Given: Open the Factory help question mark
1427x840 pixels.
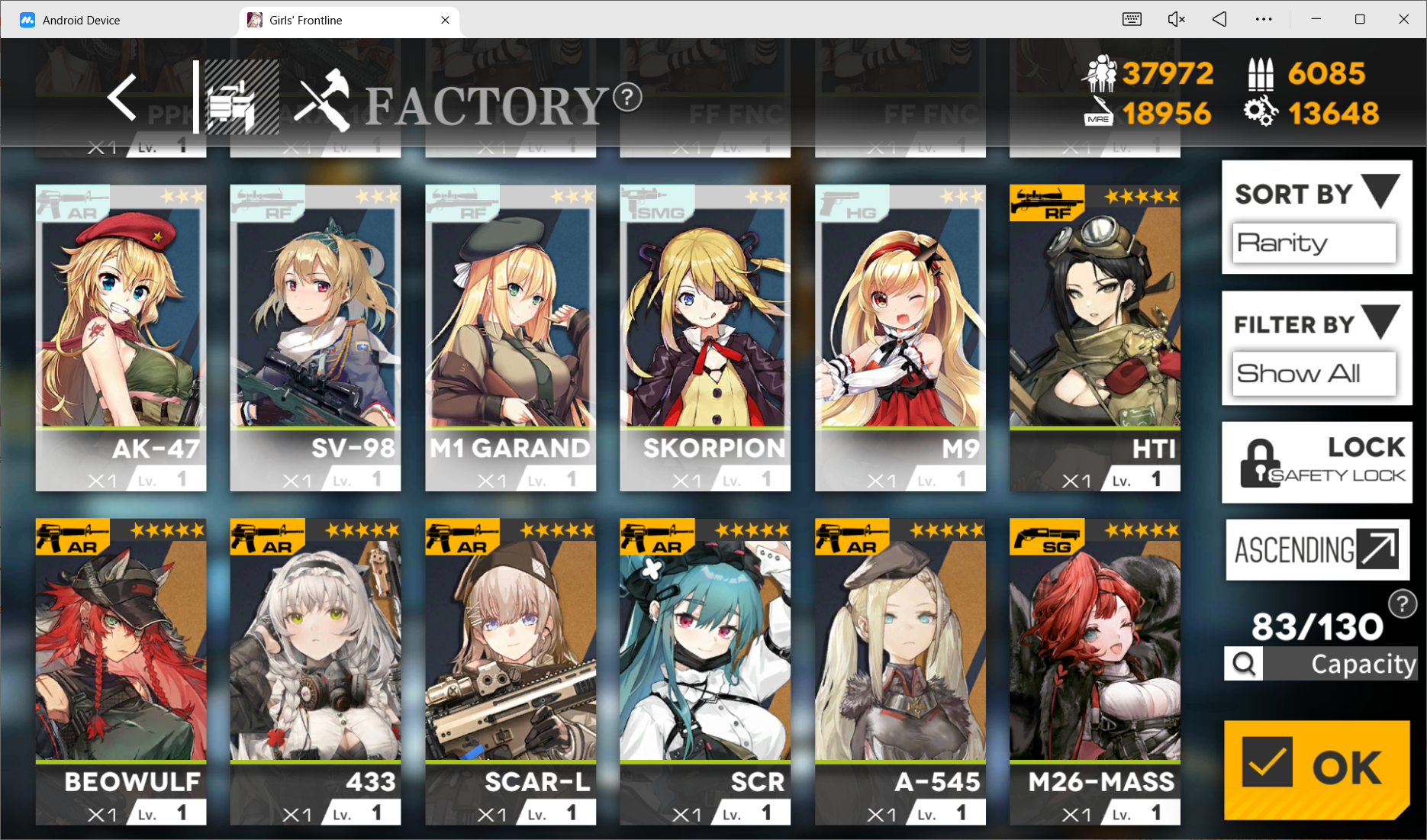Looking at the screenshot, I should click(627, 97).
